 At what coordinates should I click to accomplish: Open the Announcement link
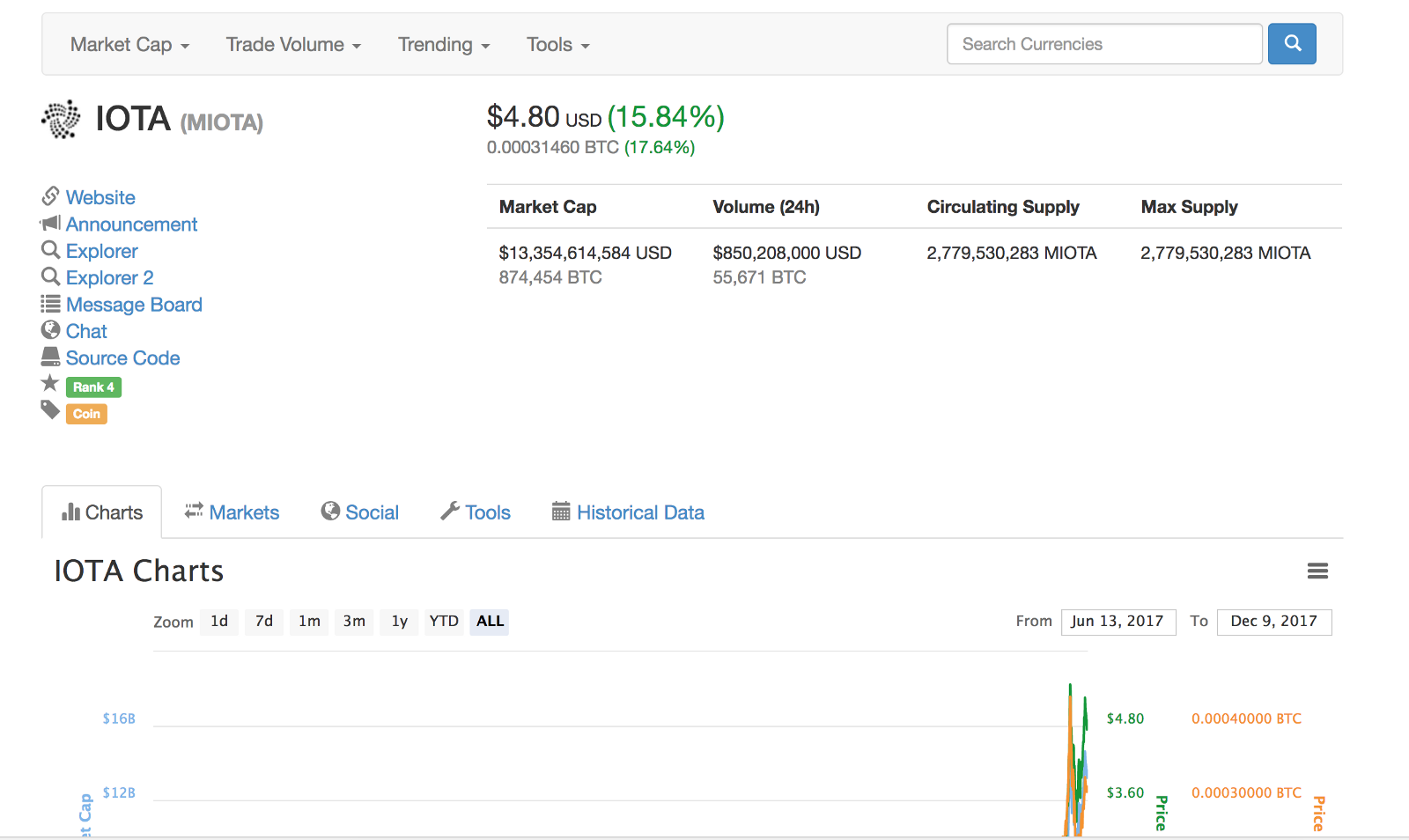pyautogui.click(x=131, y=224)
